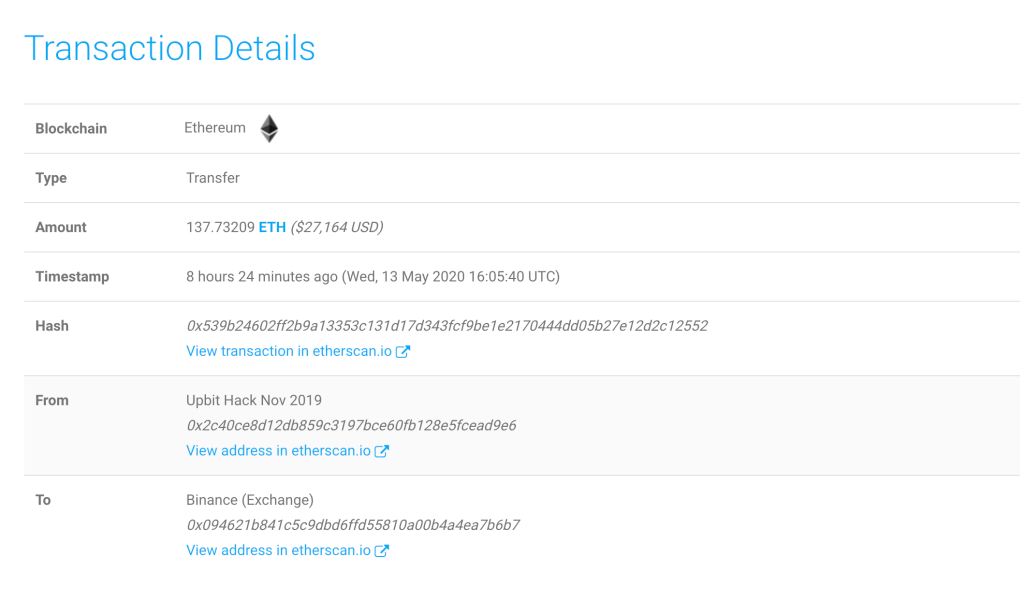1024x602 pixels.
Task: Click the 137.73209 amount number
Action: click(x=220, y=227)
